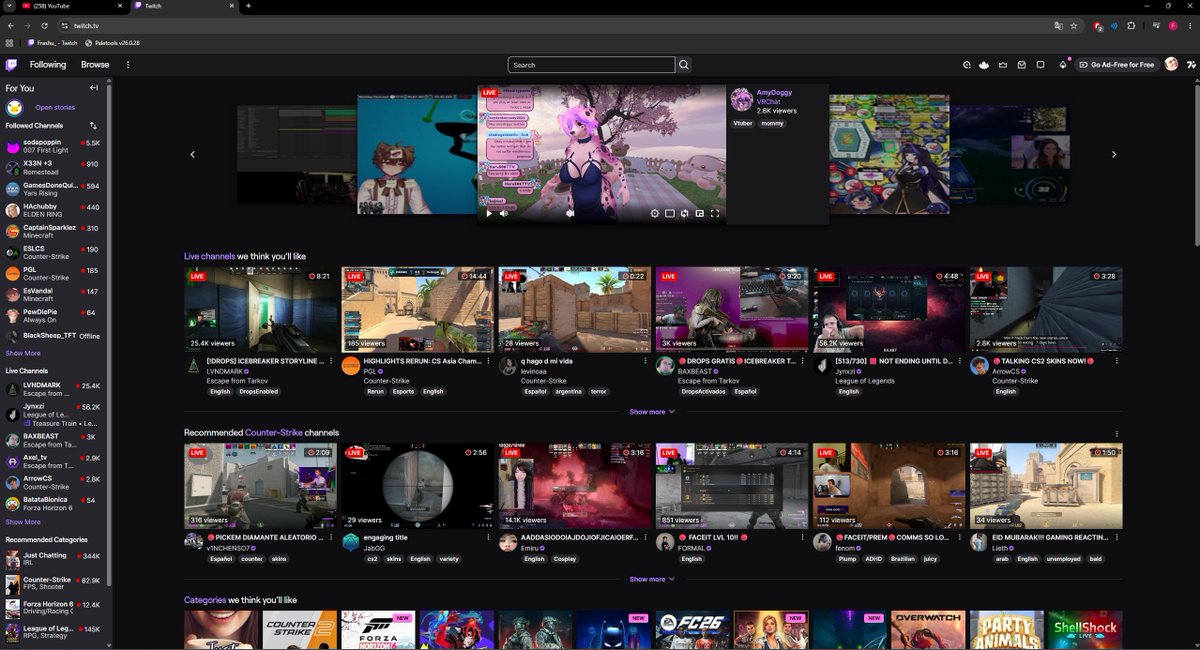This screenshot has width=1200, height=650.
Task: Collapse the For You sidebar
Action: [x=94, y=88]
